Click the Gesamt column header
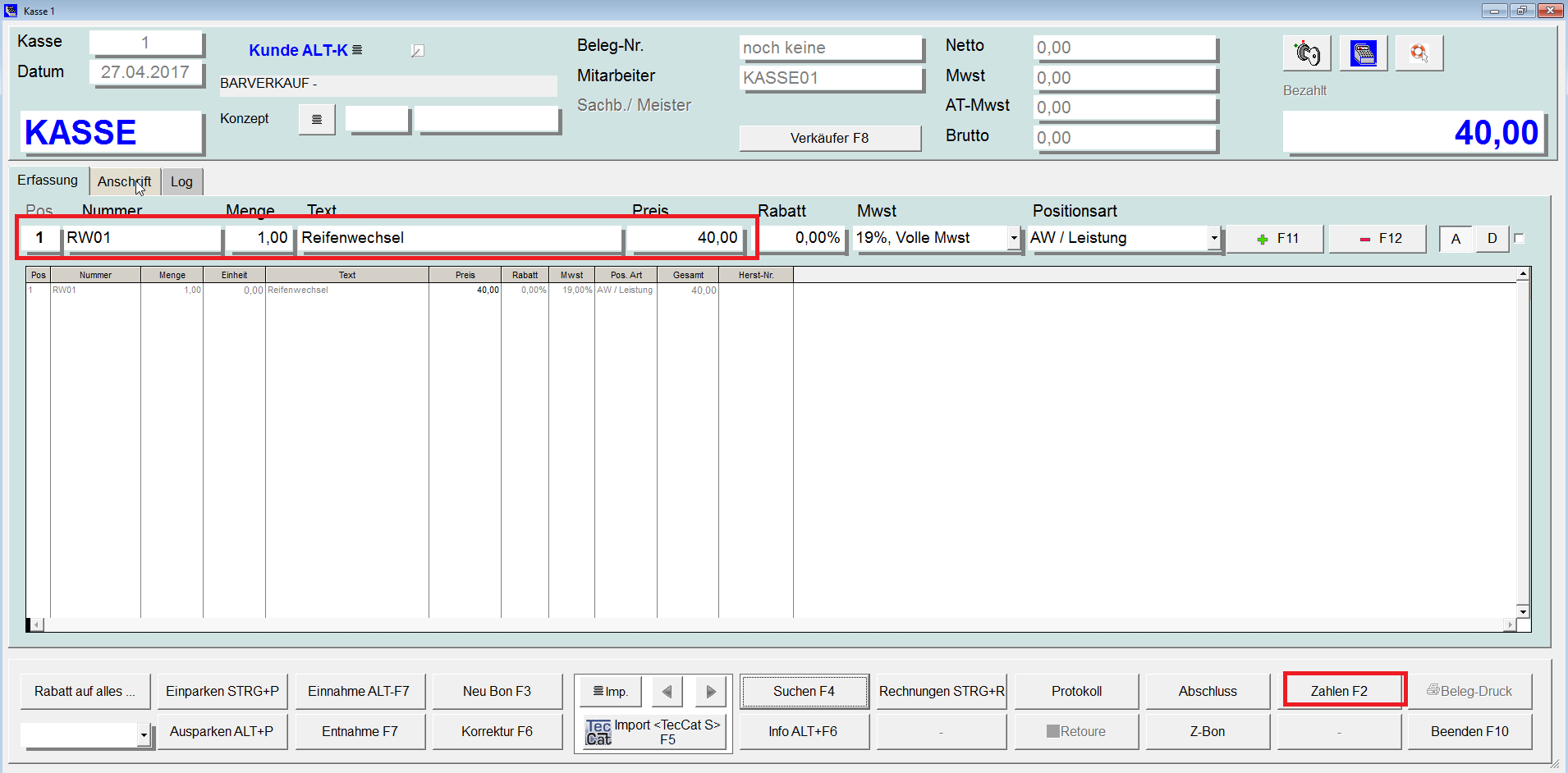This screenshot has height=773, width=1568. click(x=688, y=275)
